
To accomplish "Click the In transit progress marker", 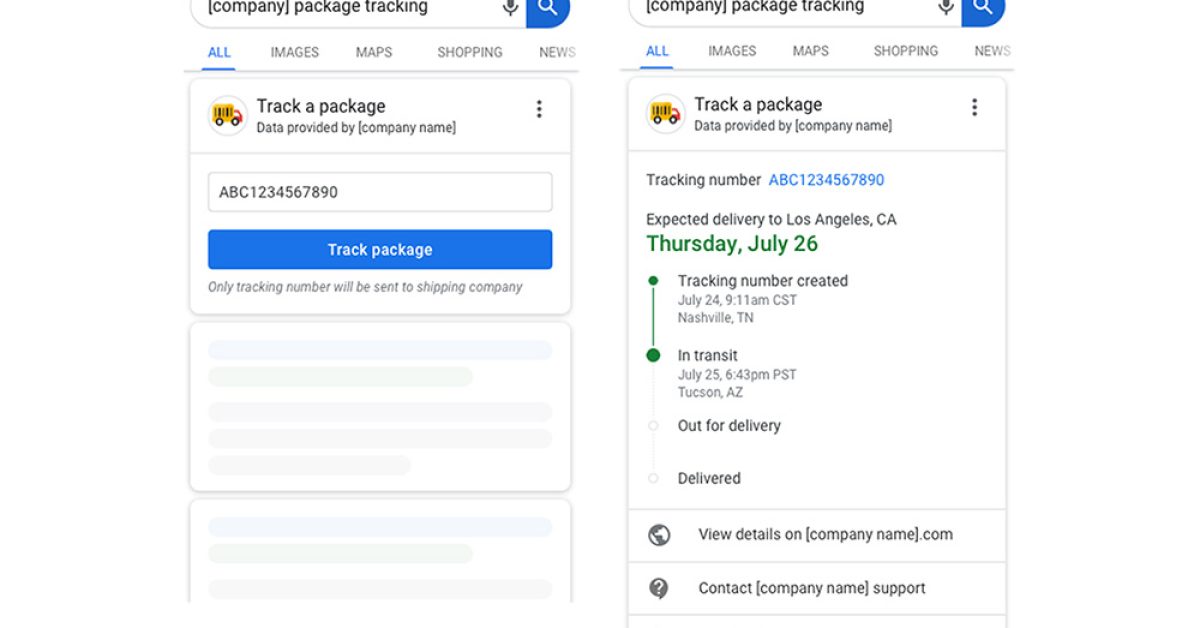I will click(653, 355).
